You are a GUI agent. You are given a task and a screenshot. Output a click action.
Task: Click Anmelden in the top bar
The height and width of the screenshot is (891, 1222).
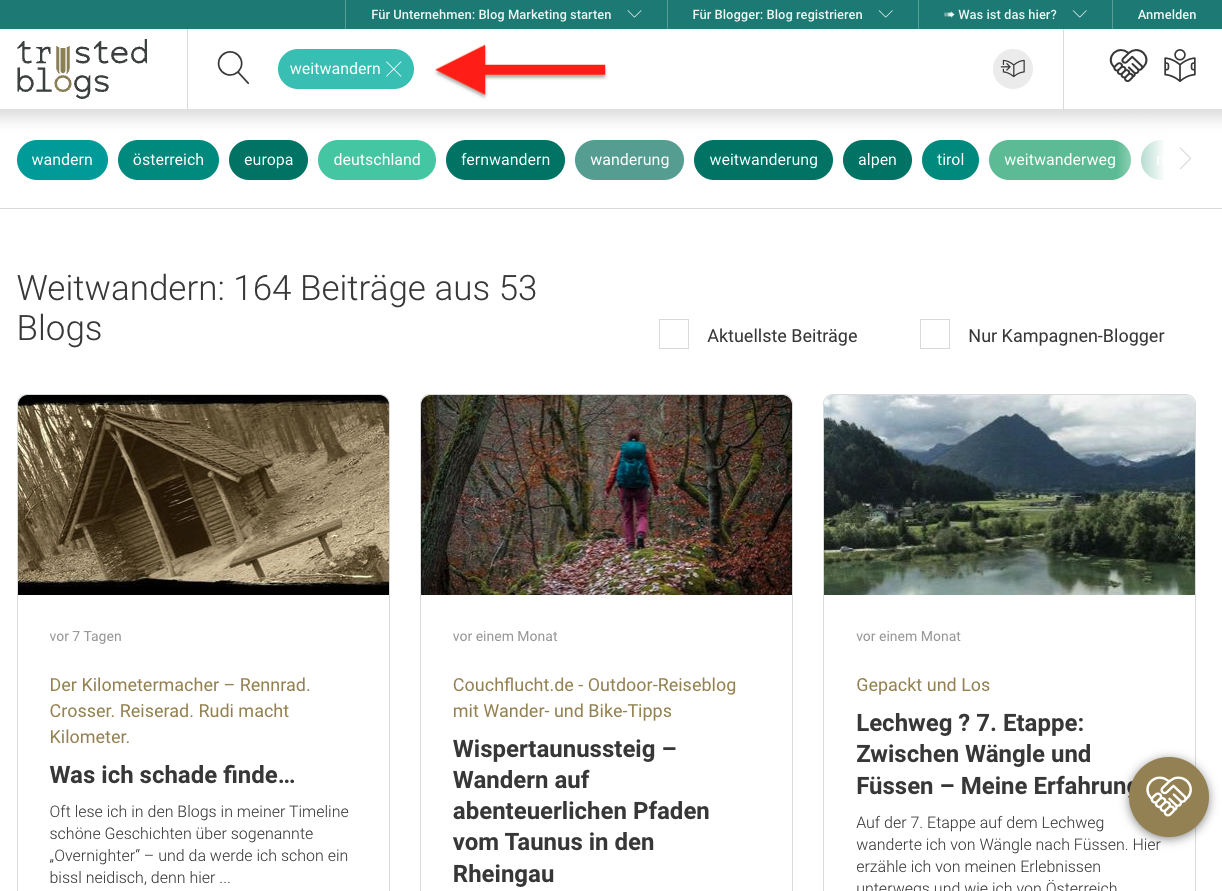coord(1166,15)
